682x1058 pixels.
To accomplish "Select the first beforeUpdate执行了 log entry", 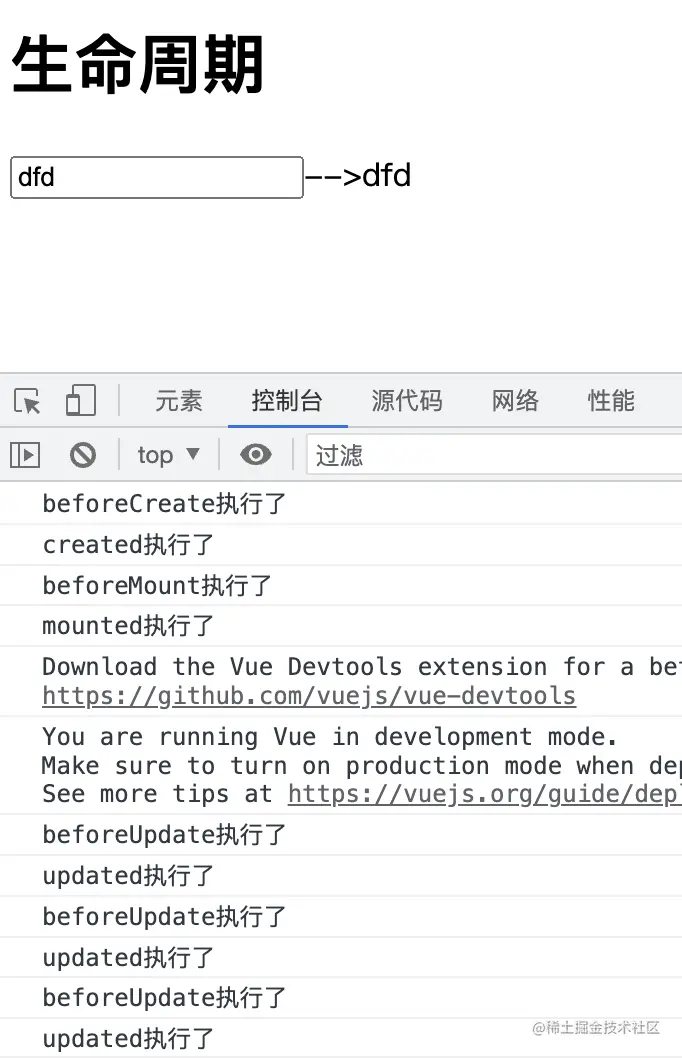I will tap(341, 835).
